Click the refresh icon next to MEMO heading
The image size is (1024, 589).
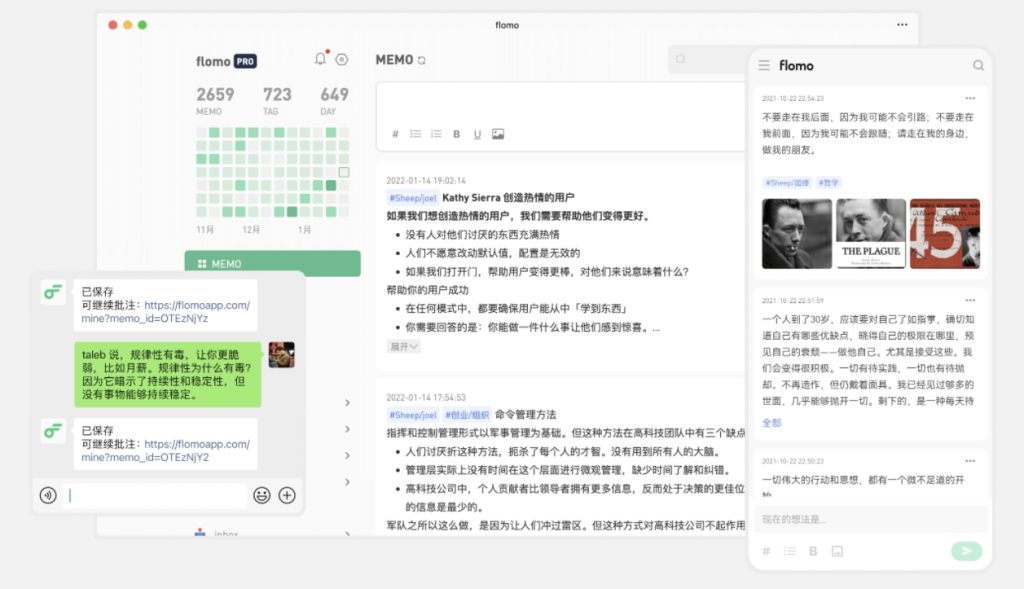tap(422, 61)
